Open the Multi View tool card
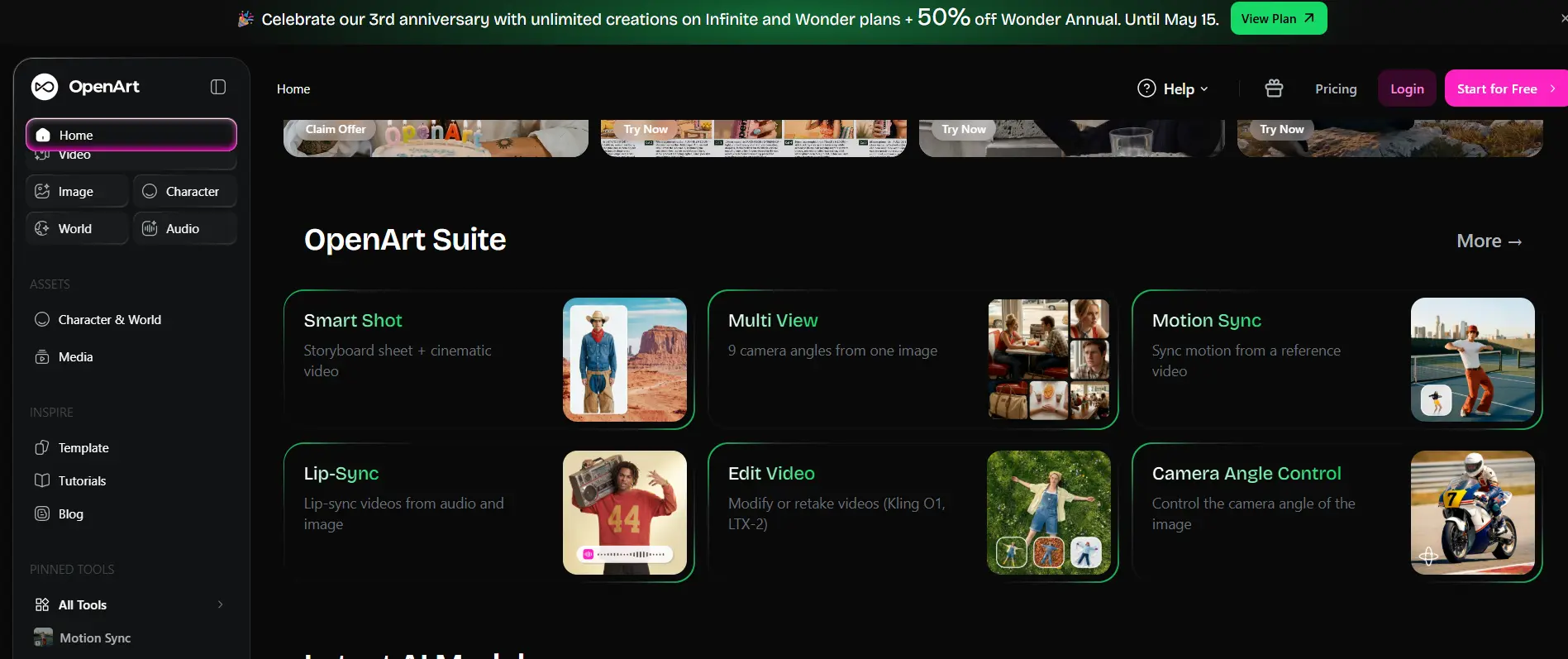The width and height of the screenshot is (1568, 659). coord(913,359)
